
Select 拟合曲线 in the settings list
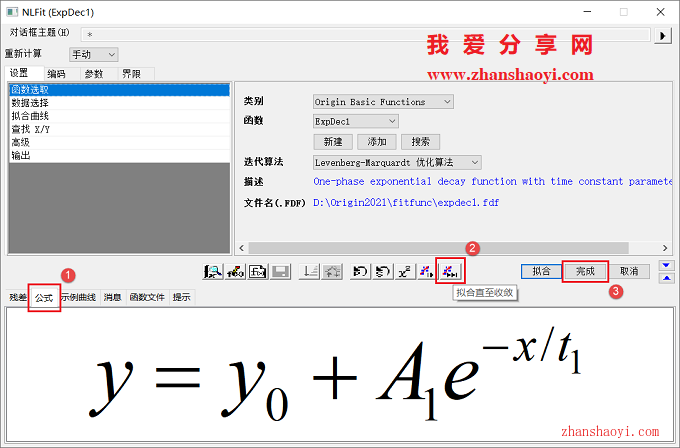tap(119, 116)
